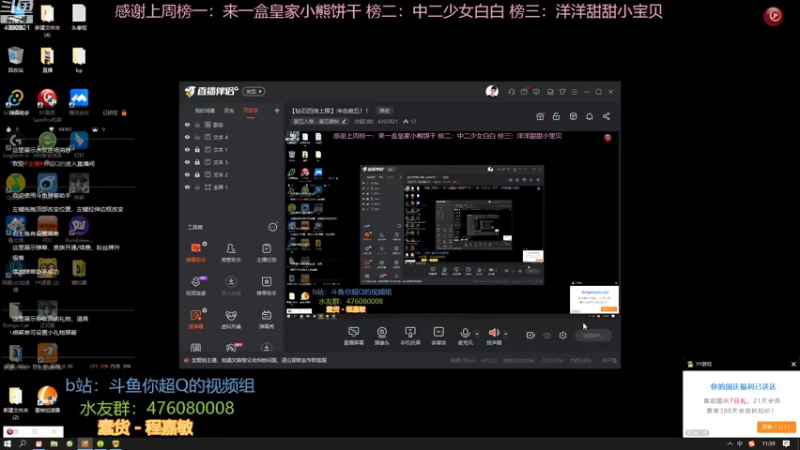Viewport: 800px width, 450px height.
Task: Click the orange button in YY游戏 popup
Action: click(x=776, y=427)
